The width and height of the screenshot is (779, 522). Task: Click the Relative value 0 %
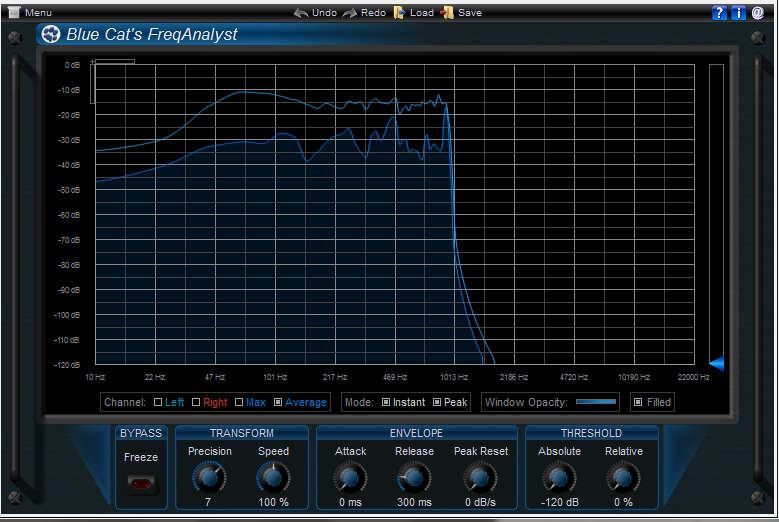623,502
